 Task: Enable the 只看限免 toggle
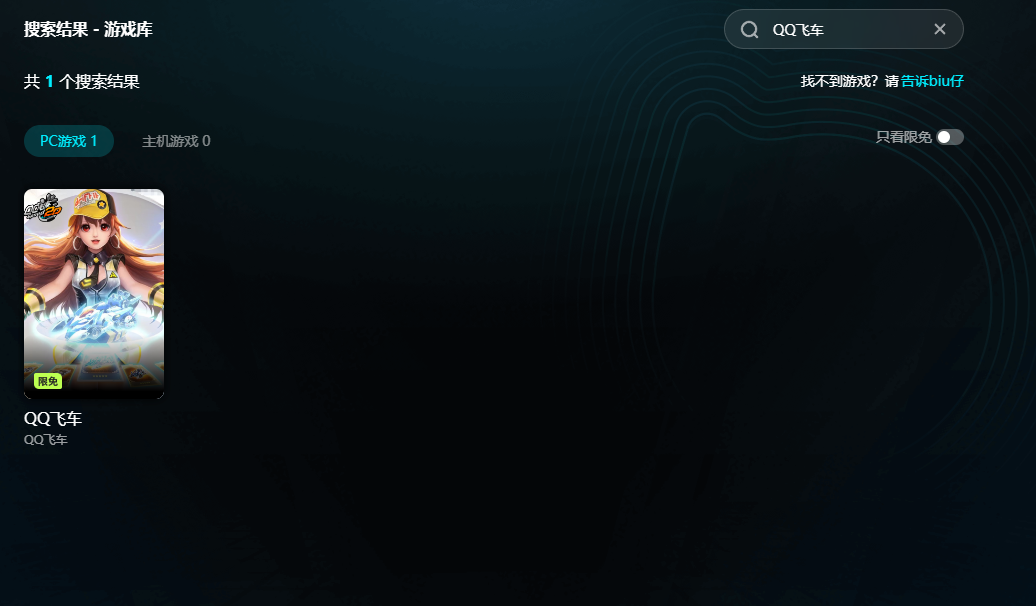[x=950, y=137]
